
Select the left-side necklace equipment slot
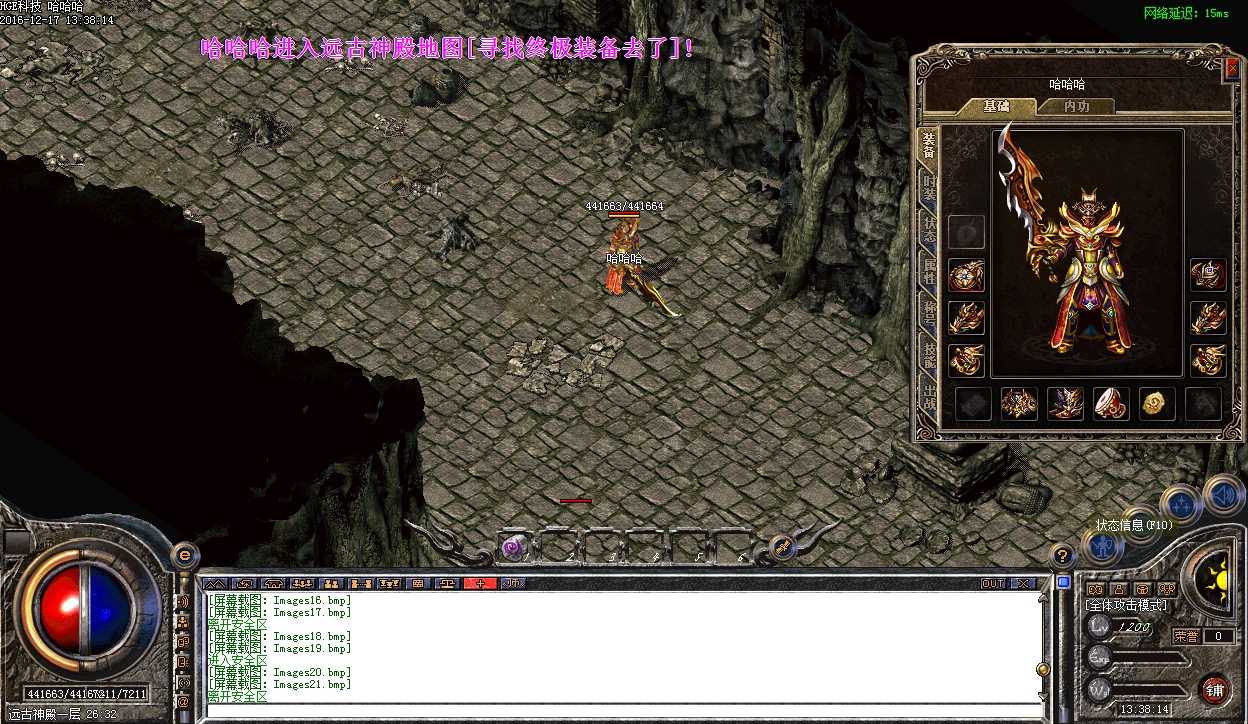click(966, 275)
